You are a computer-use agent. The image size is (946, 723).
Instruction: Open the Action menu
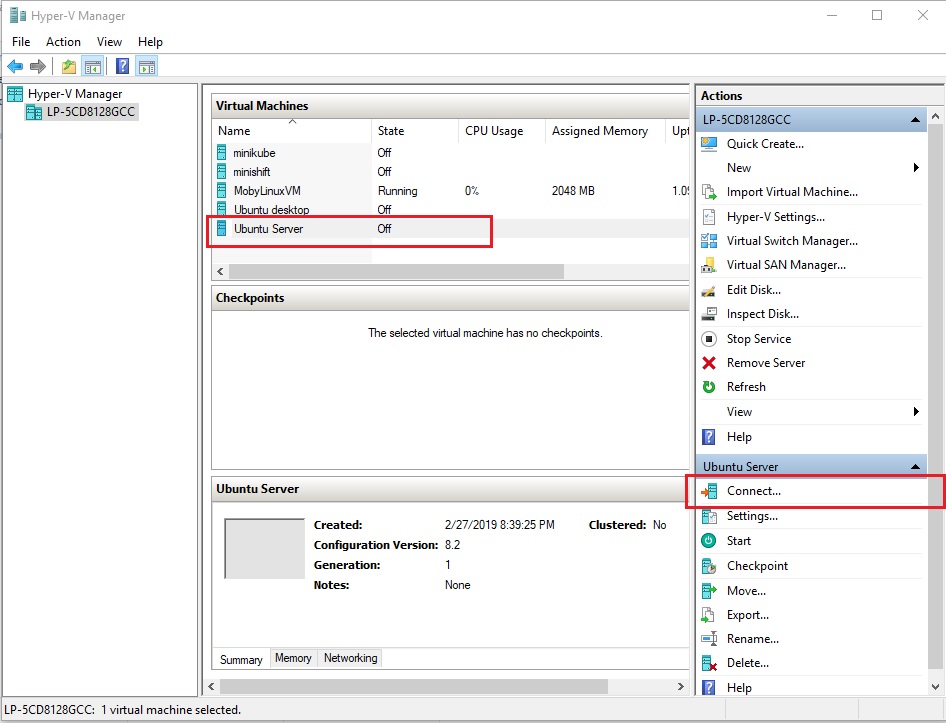(x=63, y=42)
